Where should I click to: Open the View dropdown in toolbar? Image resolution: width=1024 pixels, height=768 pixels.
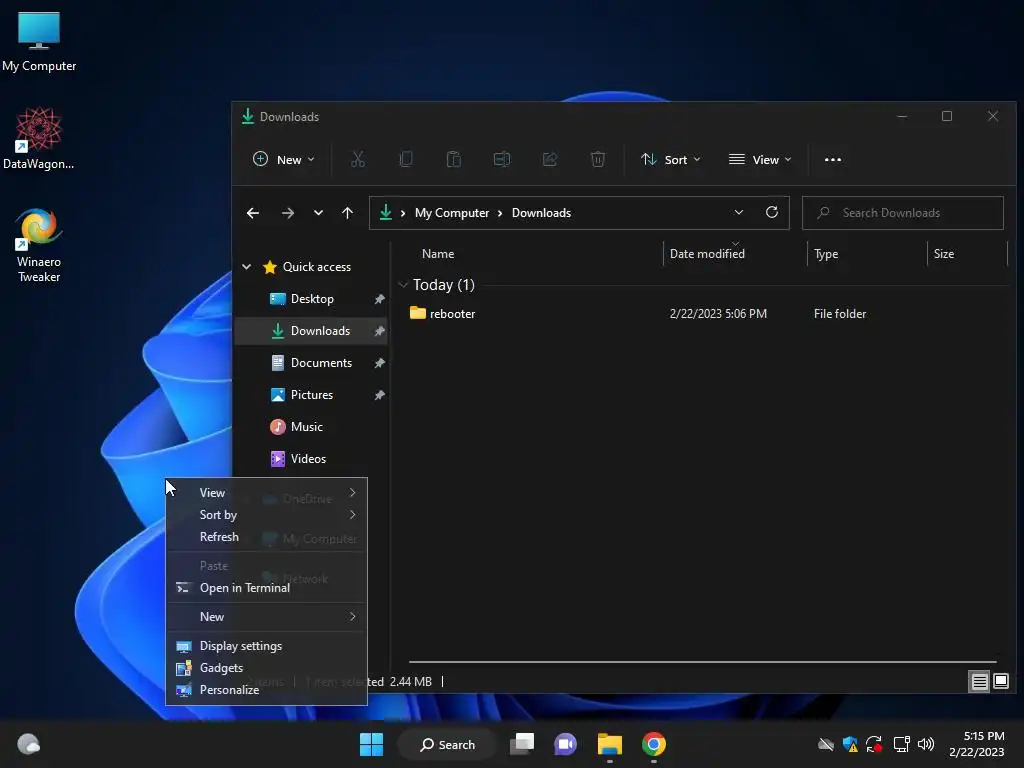pyautogui.click(x=760, y=159)
